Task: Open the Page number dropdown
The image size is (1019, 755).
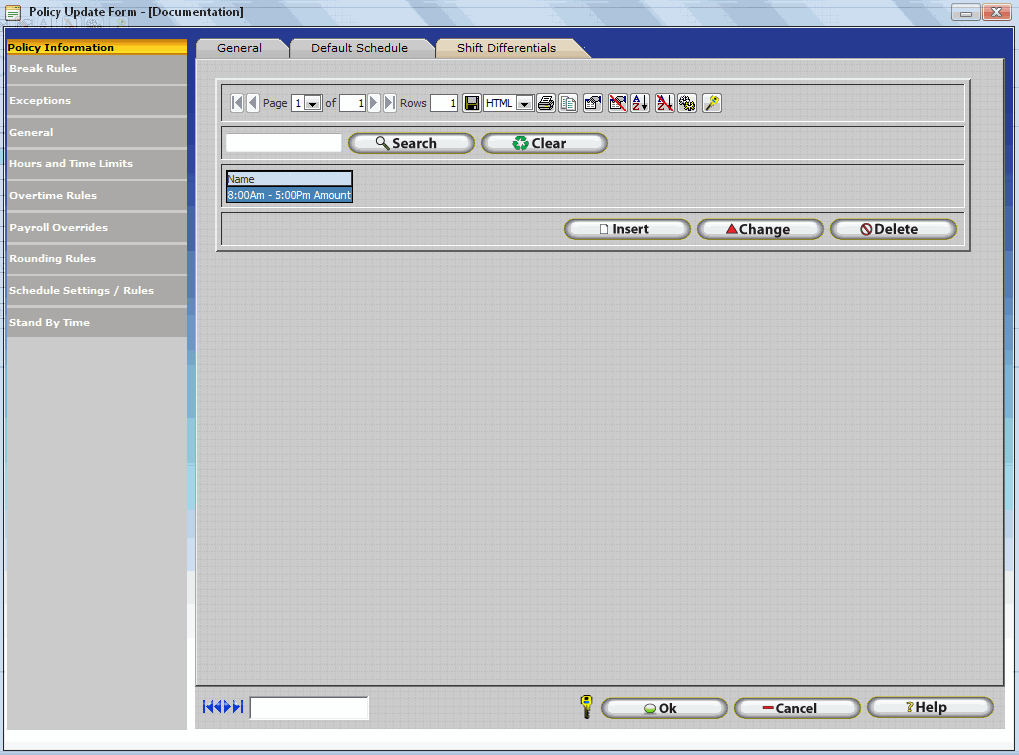Action: pyautogui.click(x=312, y=102)
